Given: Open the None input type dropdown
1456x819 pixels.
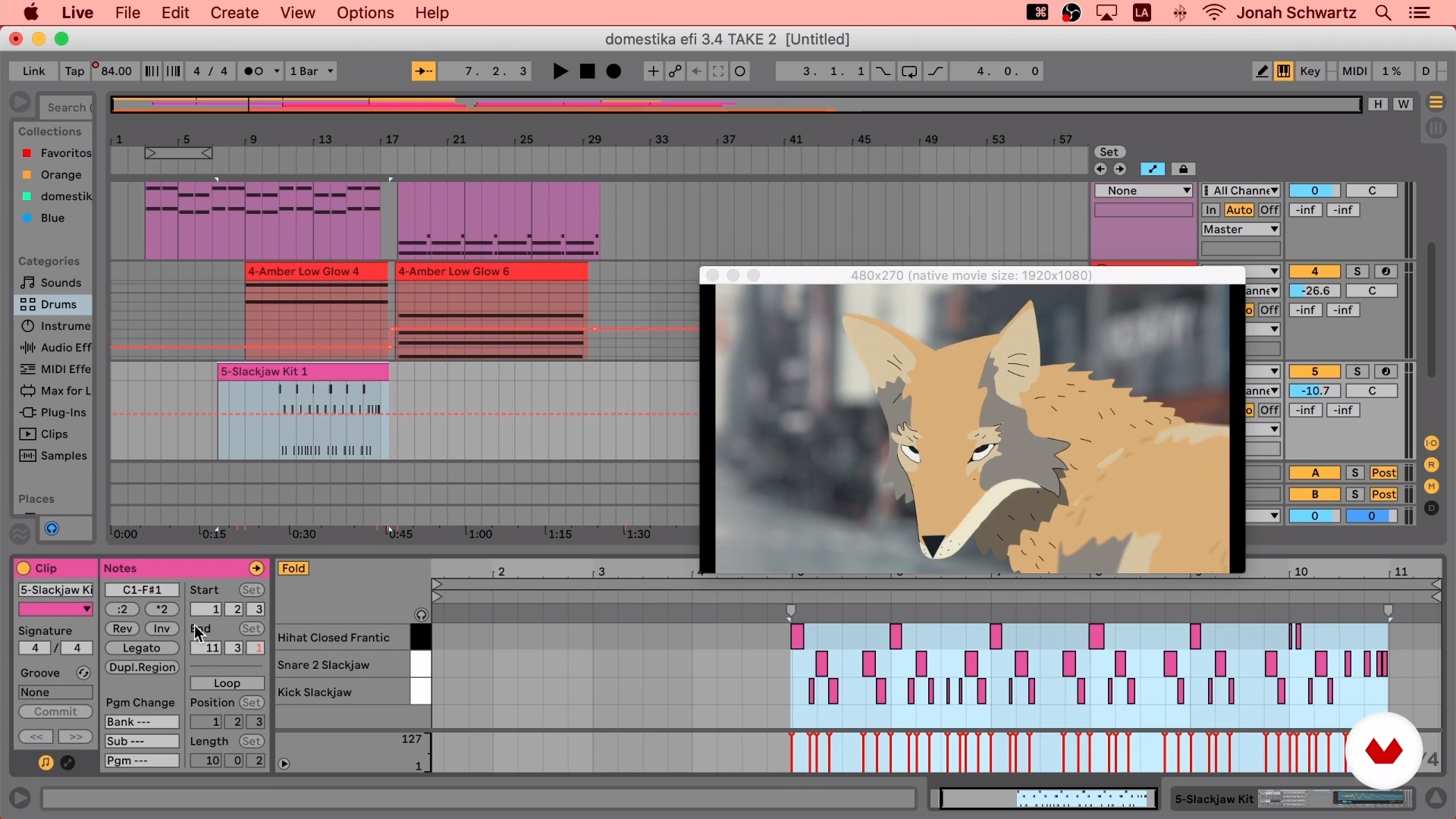Looking at the screenshot, I should (x=1144, y=191).
